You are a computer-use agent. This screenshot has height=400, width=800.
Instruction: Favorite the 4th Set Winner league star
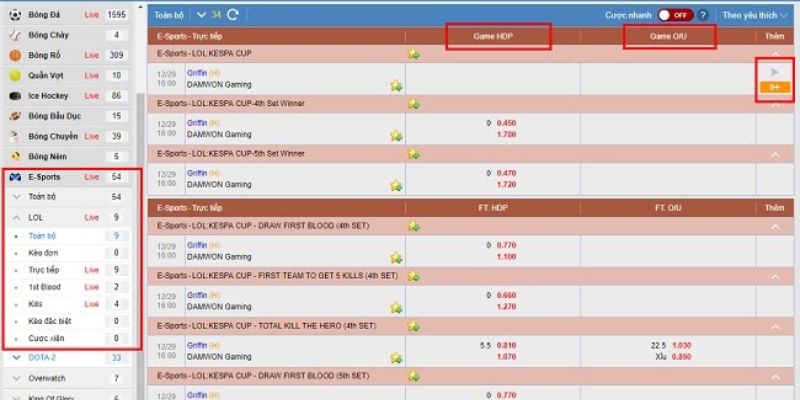414,104
